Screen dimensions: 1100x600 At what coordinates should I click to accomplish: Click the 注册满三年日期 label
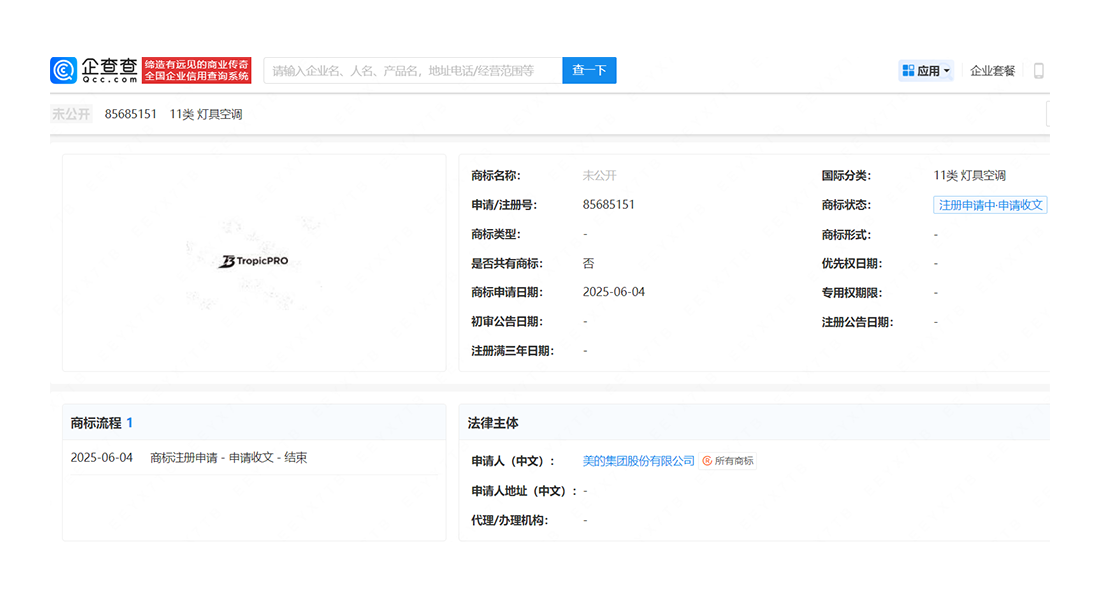[513, 351]
